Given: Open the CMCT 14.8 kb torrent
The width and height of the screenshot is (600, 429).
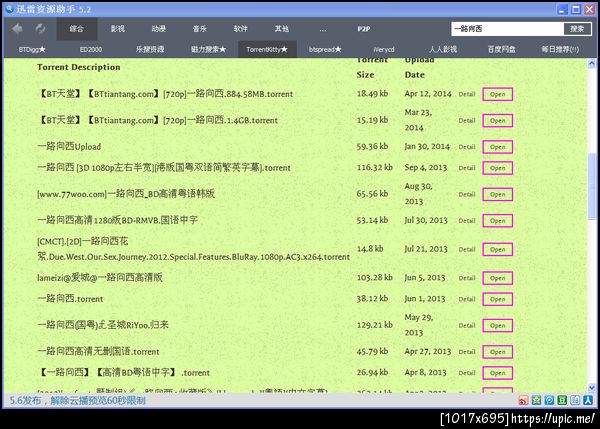Looking at the screenshot, I should 497,250.
